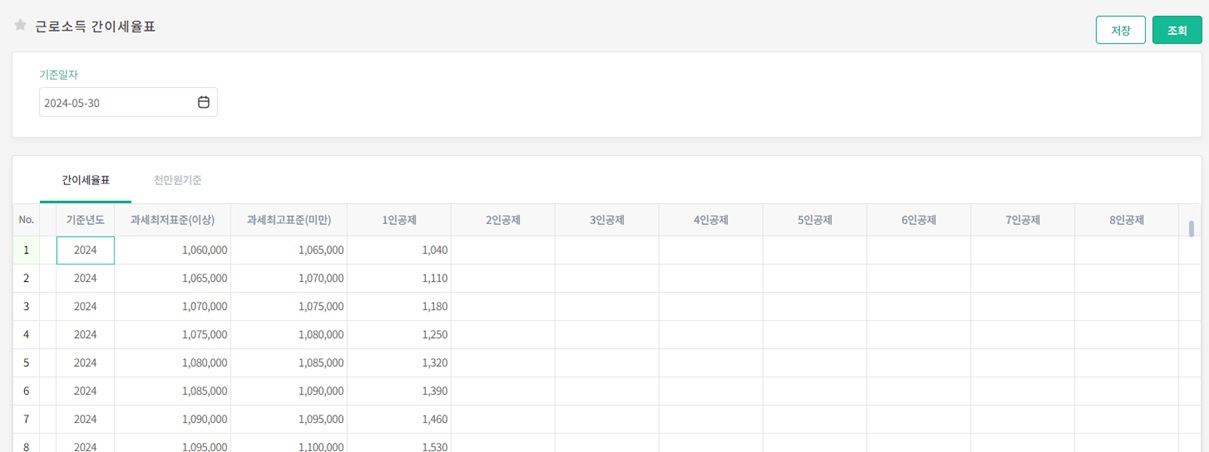Select row number 1 in the grid
The height and width of the screenshot is (452, 1209).
point(26,250)
